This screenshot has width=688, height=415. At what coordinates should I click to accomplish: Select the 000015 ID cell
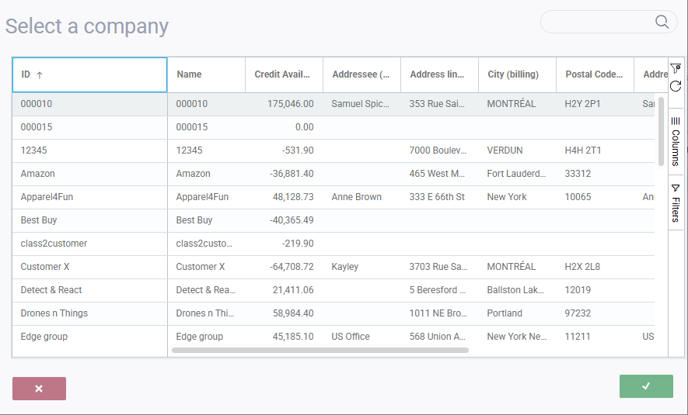(90, 127)
